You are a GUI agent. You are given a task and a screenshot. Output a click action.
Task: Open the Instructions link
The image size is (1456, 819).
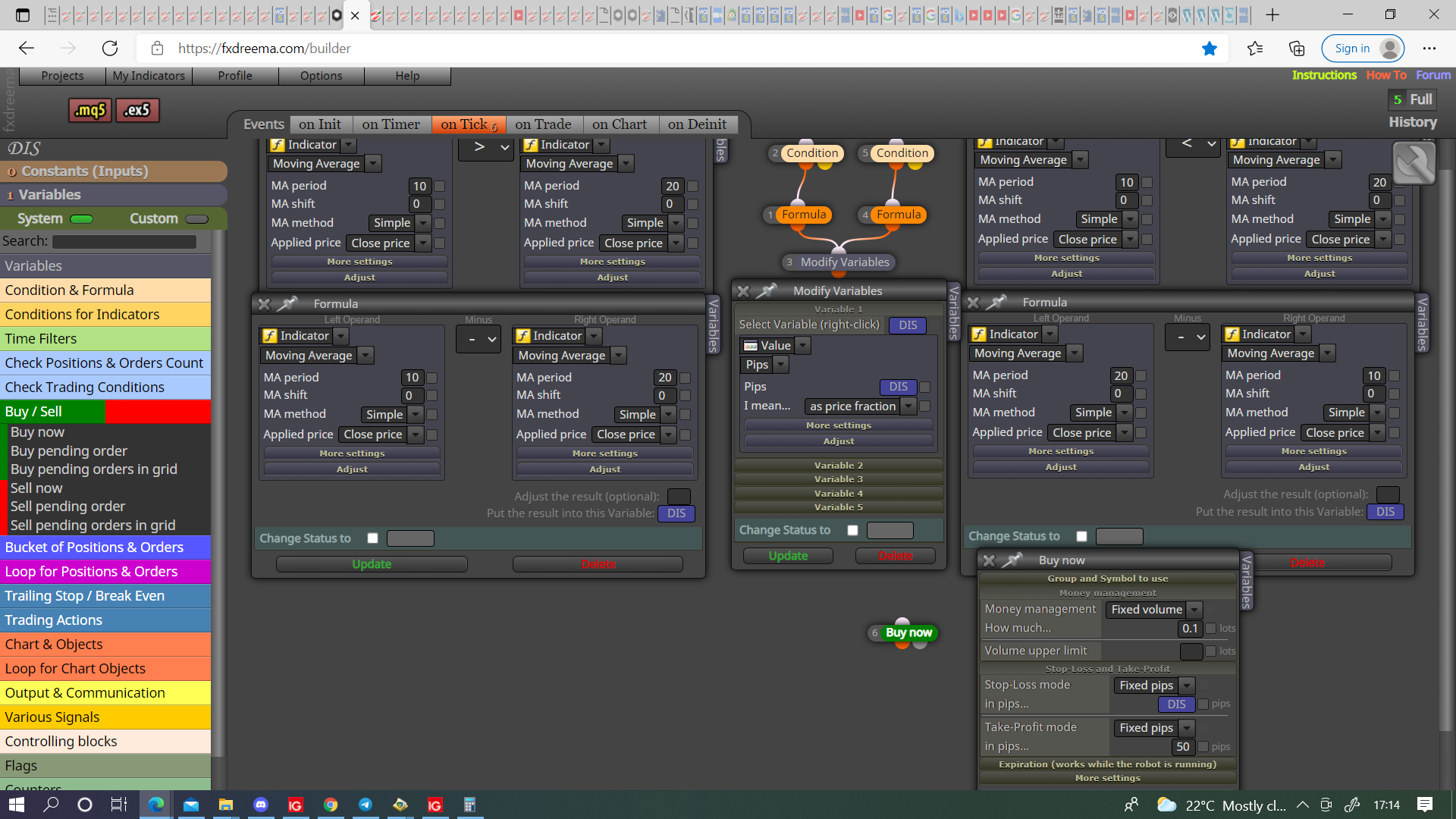(x=1324, y=75)
